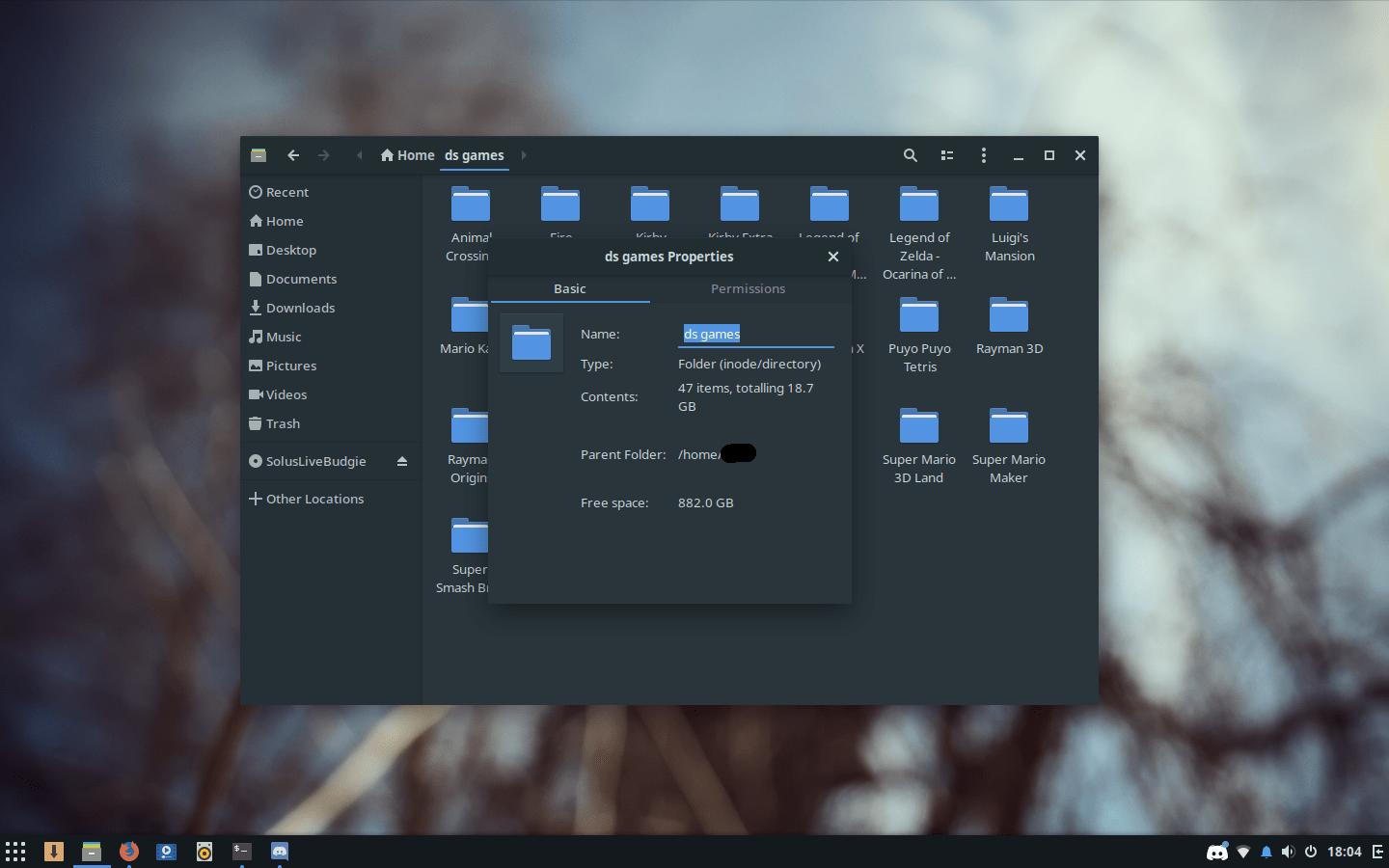Viewport: 1389px width, 868px height.
Task: Click the folder icon button in Properties
Action: pos(531,343)
